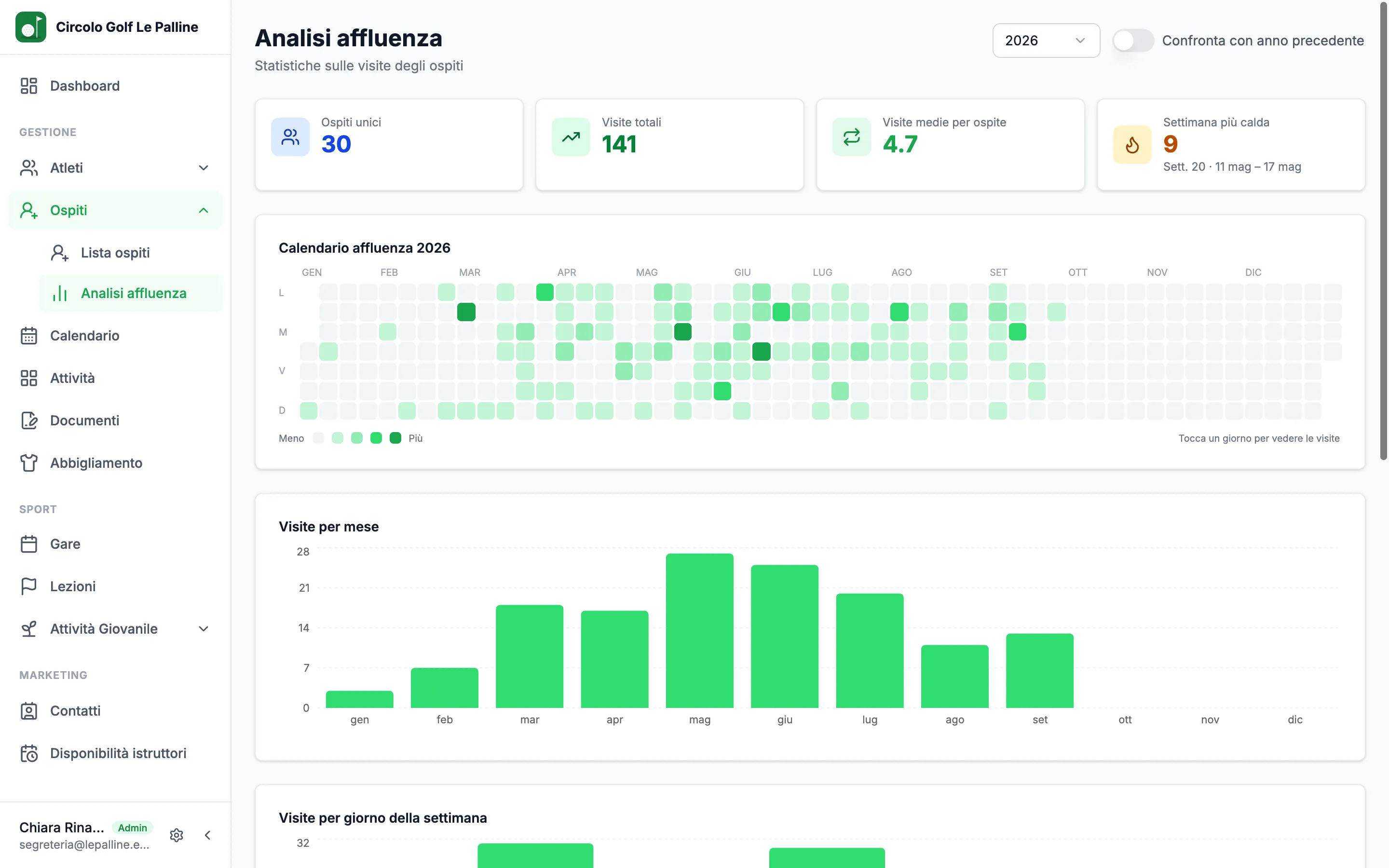1389x868 pixels.
Task: Click the Chiara Rina... user name
Action: (x=62, y=827)
